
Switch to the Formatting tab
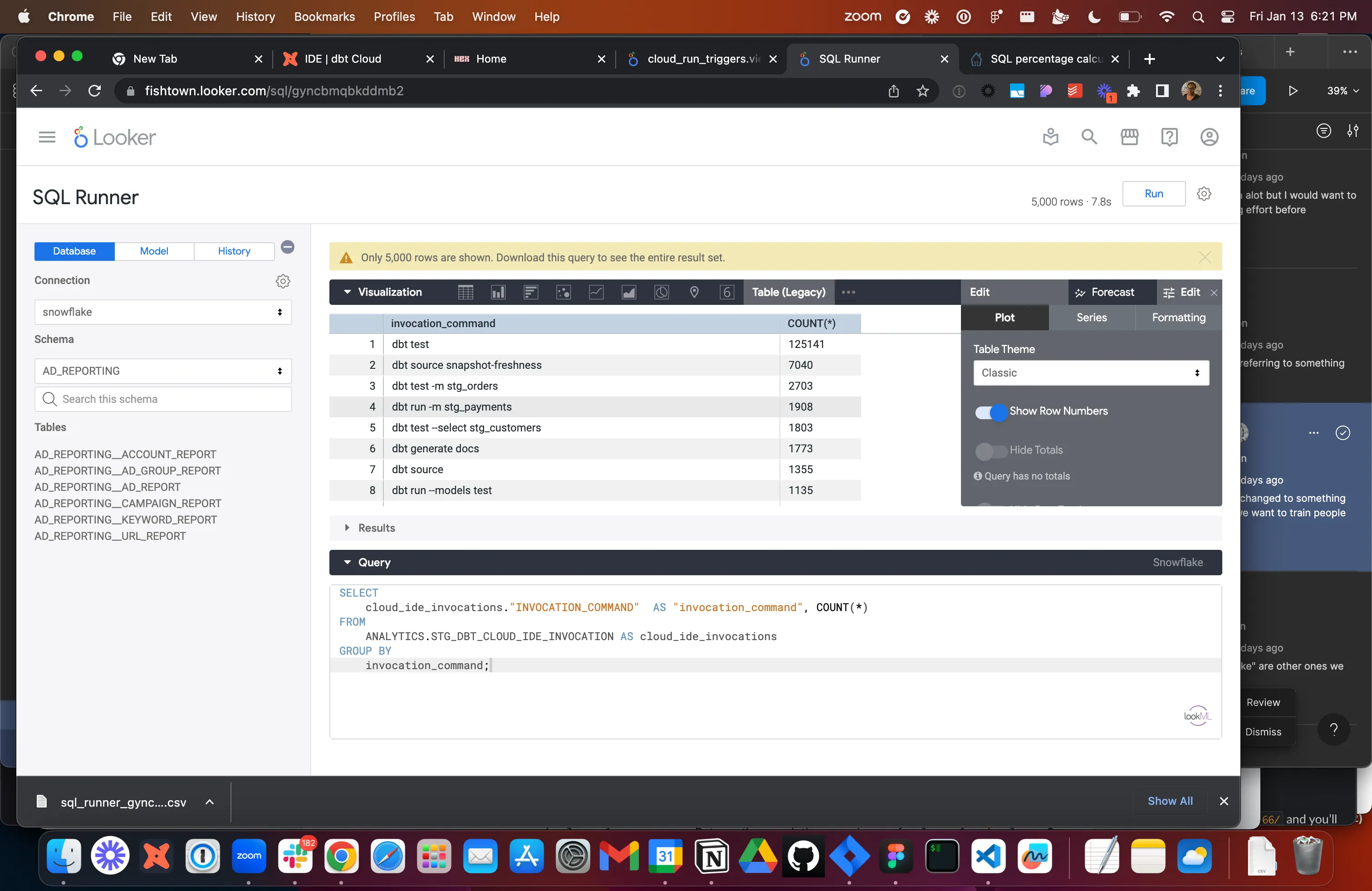(1178, 318)
